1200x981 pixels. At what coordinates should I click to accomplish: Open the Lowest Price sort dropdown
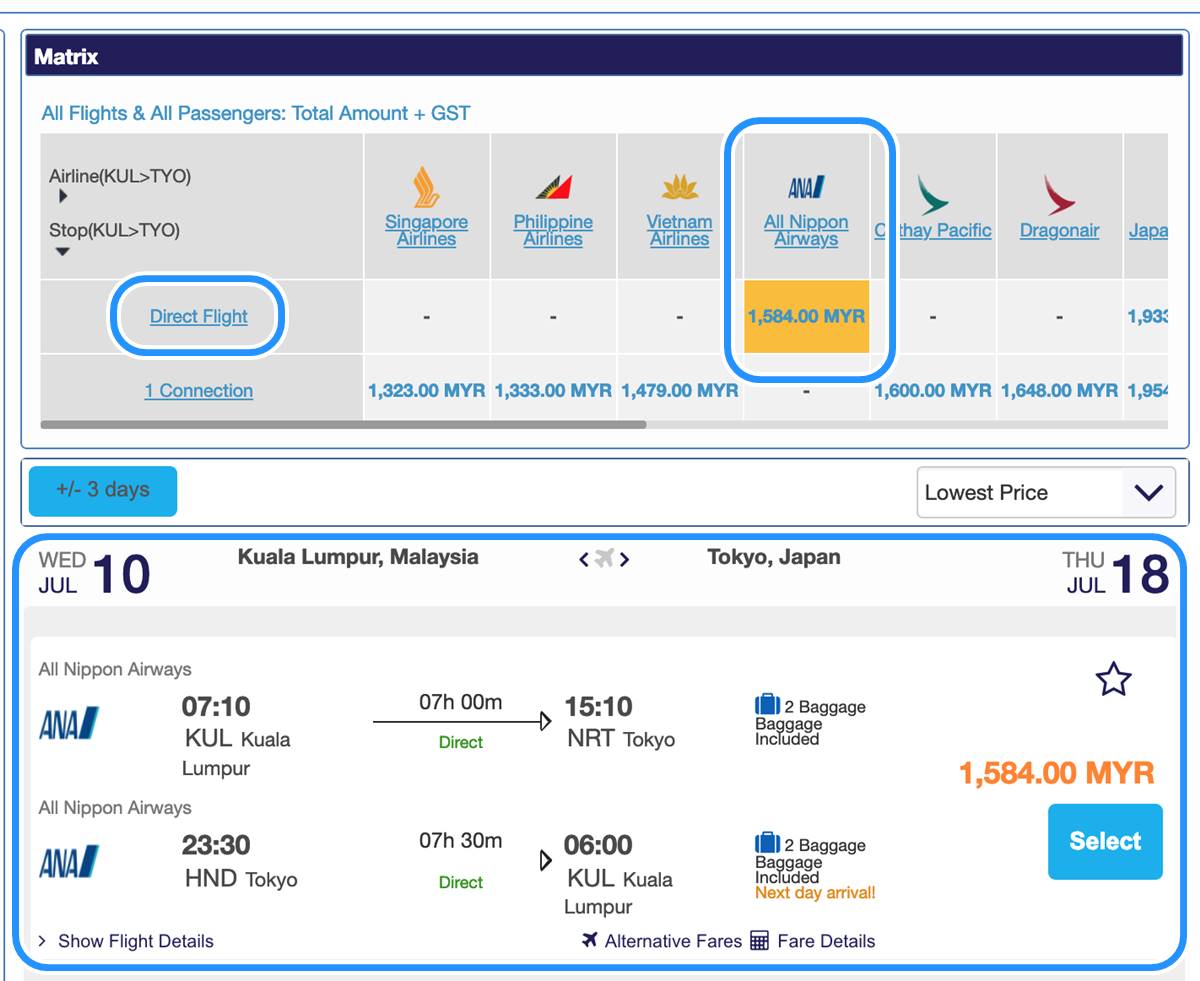tap(1046, 492)
